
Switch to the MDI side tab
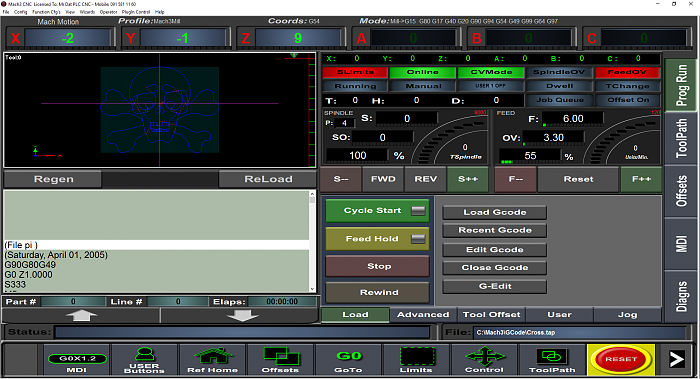681,244
